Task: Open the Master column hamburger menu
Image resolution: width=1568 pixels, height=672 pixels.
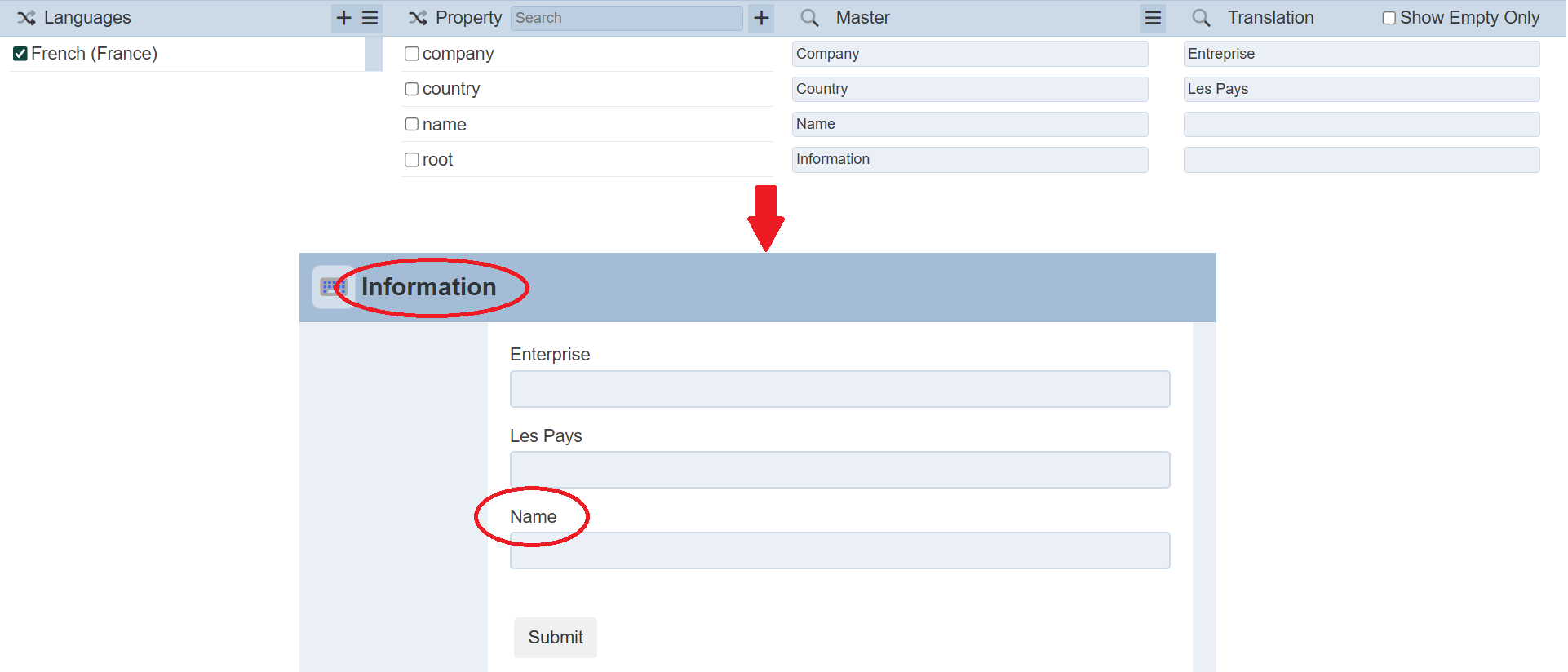Action: 1152,18
